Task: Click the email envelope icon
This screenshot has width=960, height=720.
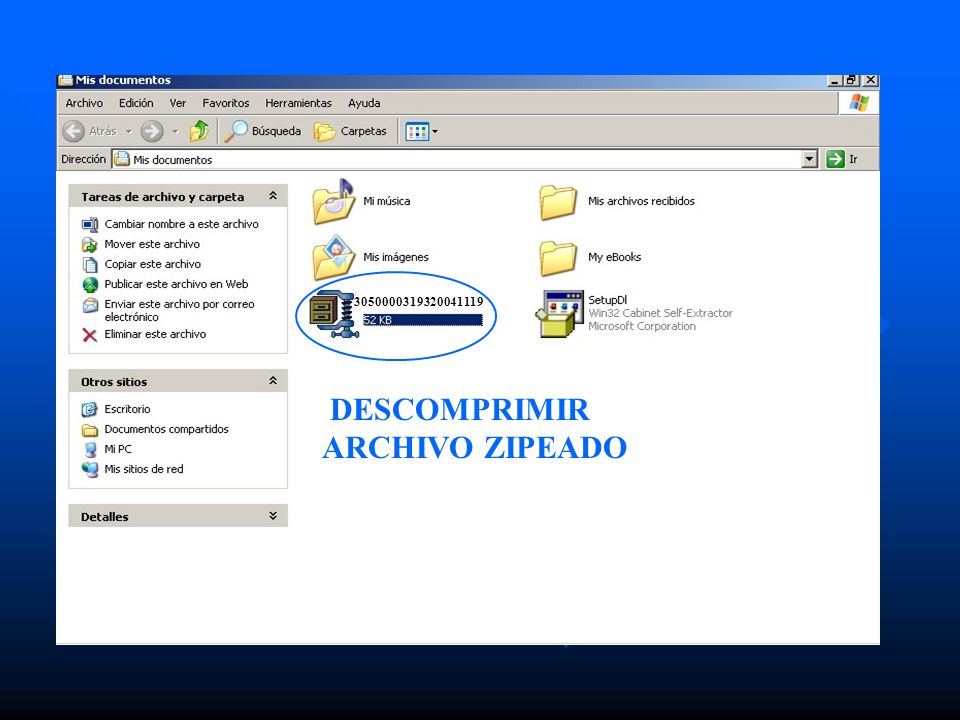Action: [90, 305]
